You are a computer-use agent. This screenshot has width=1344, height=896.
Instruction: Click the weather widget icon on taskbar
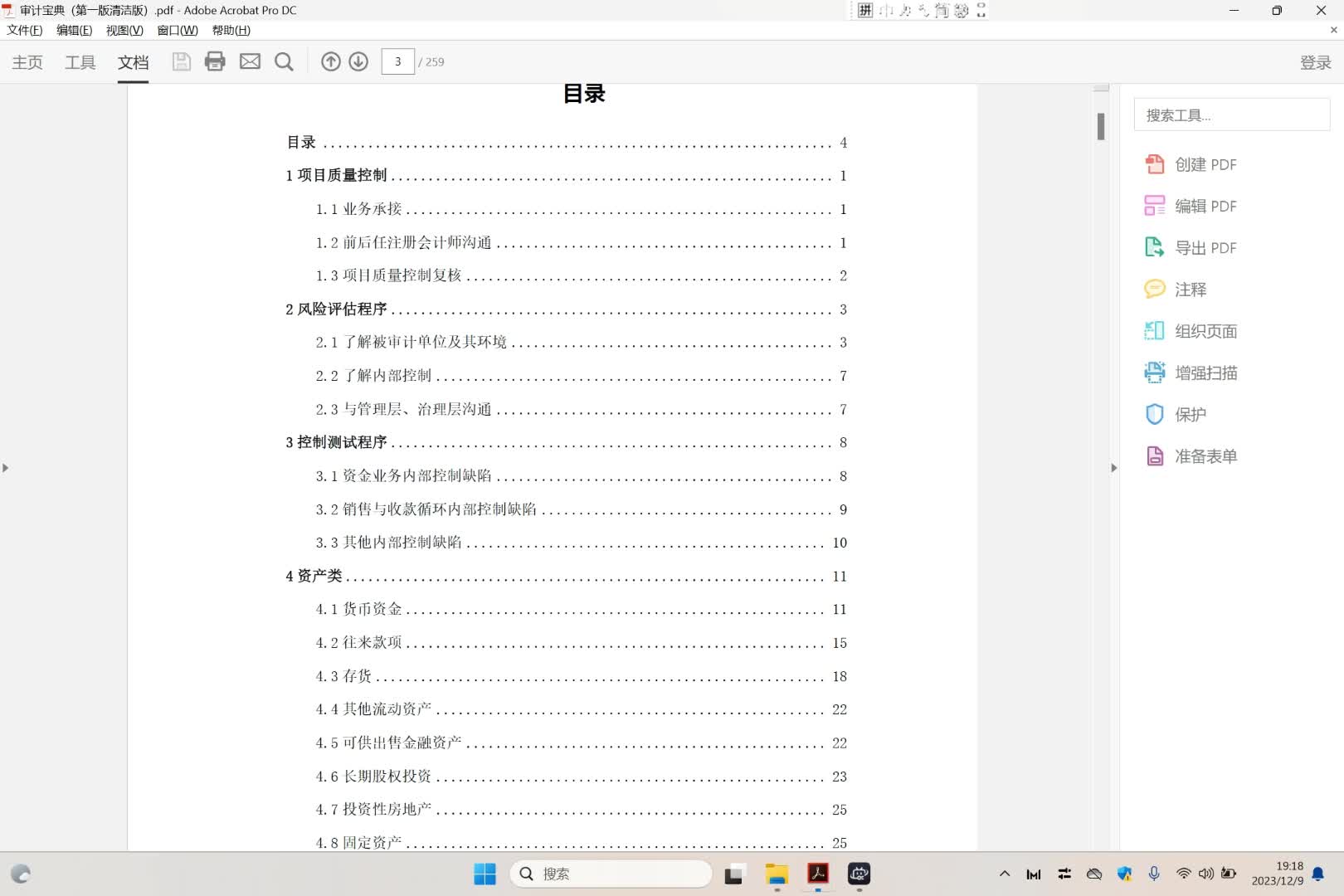pos(21,874)
